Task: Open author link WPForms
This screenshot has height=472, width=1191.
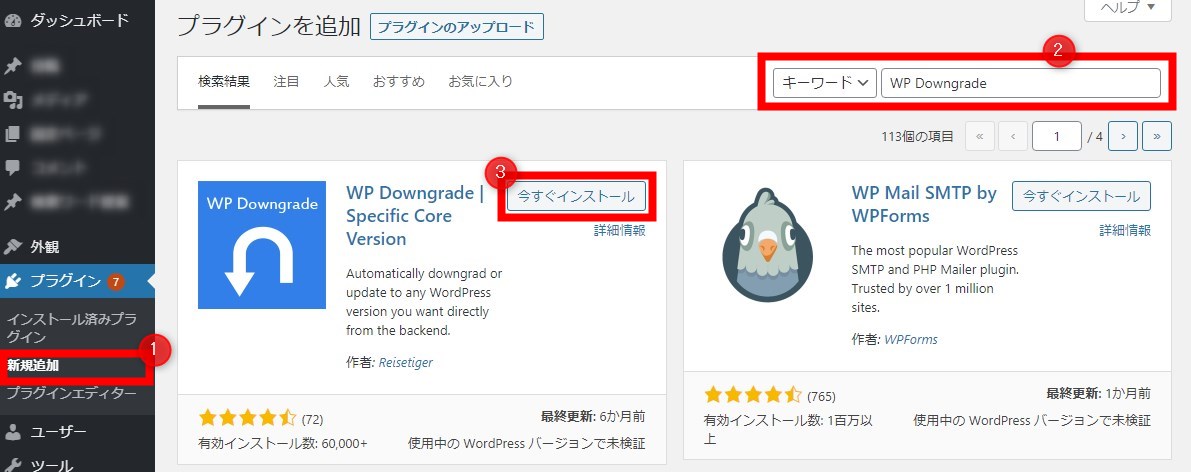Action: (x=911, y=340)
